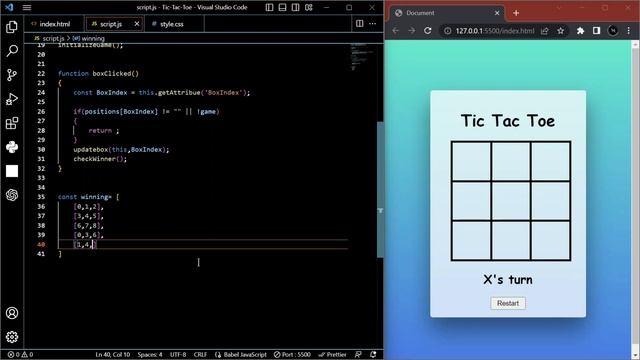Open the editor More Actions menu
Viewport: 640px width, 360px height.
coord(373,24)
